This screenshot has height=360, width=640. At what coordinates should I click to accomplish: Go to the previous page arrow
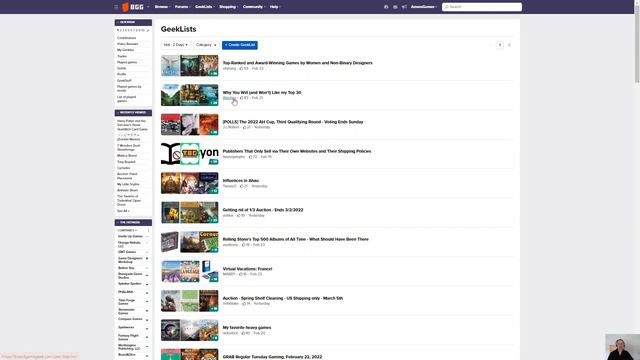coord(491,45)
